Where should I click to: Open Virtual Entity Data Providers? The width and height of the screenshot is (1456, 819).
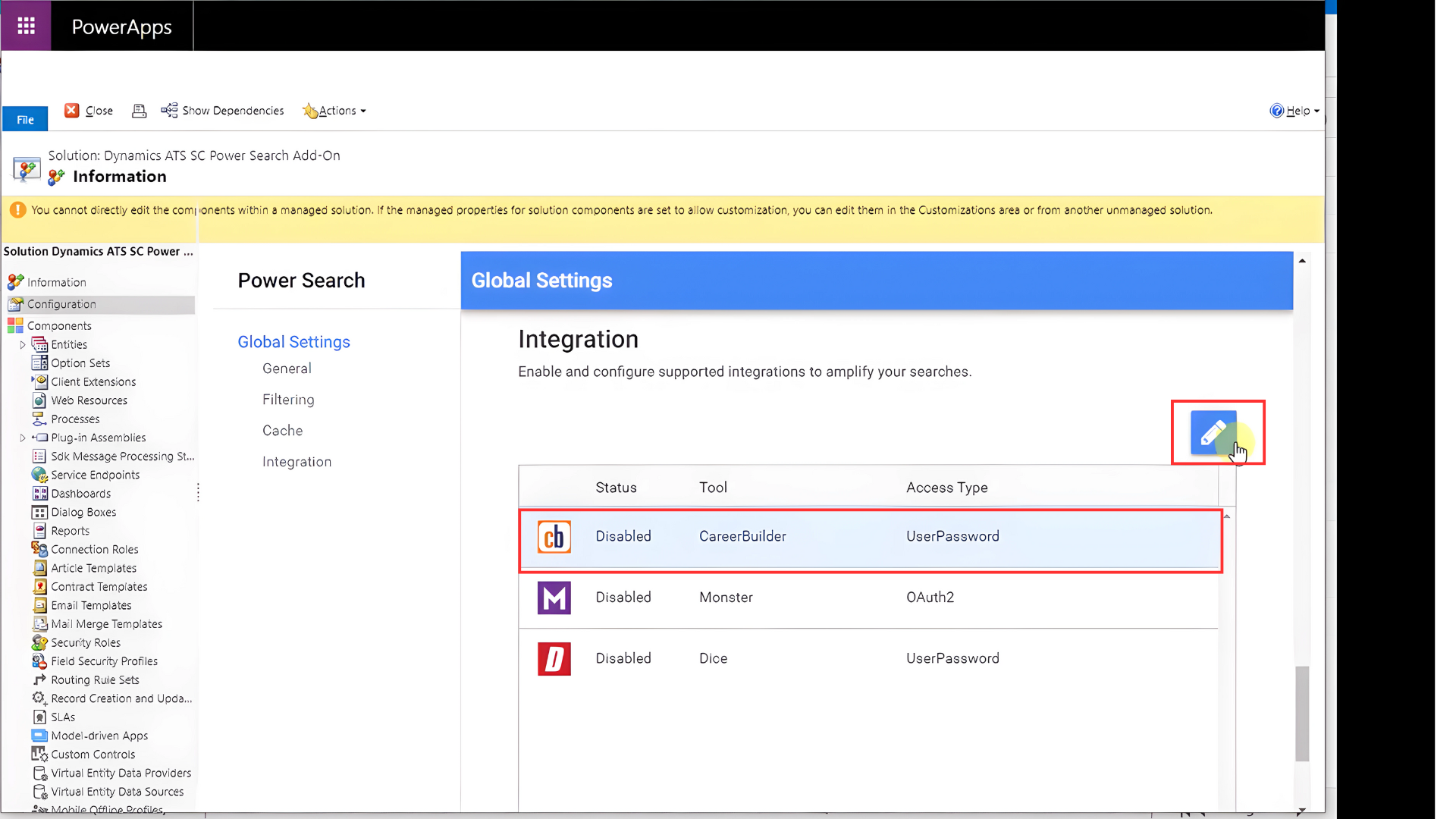coord(121,773)
